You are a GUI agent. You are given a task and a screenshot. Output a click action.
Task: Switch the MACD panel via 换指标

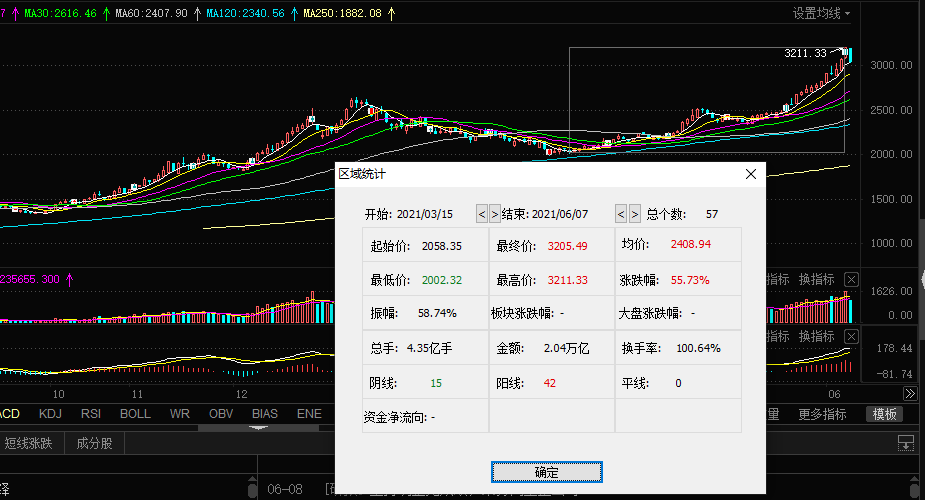coord(816,337)
